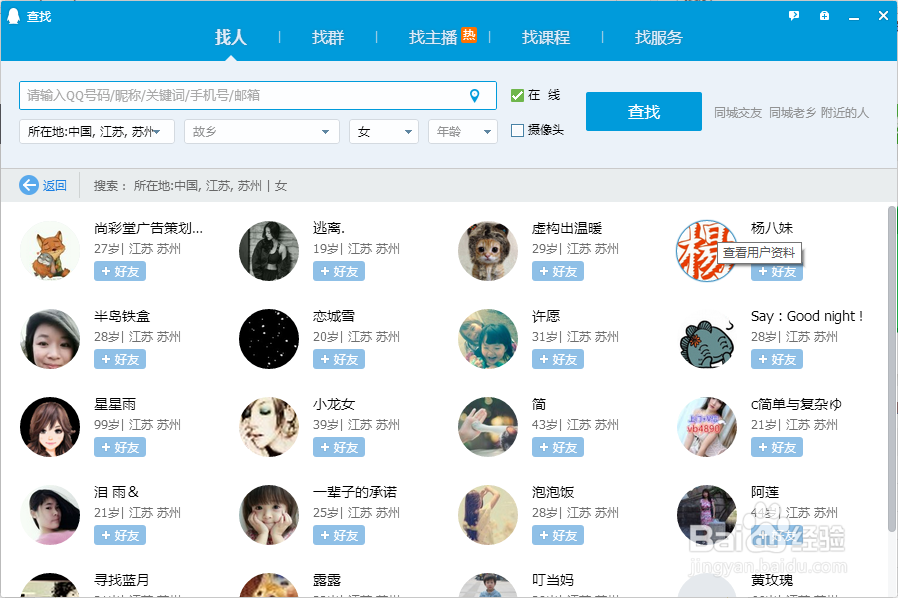The width and height of the screenshot is (898, 598).
Task: Open avatar of user 许愿
Action: [x=488, y=339]
